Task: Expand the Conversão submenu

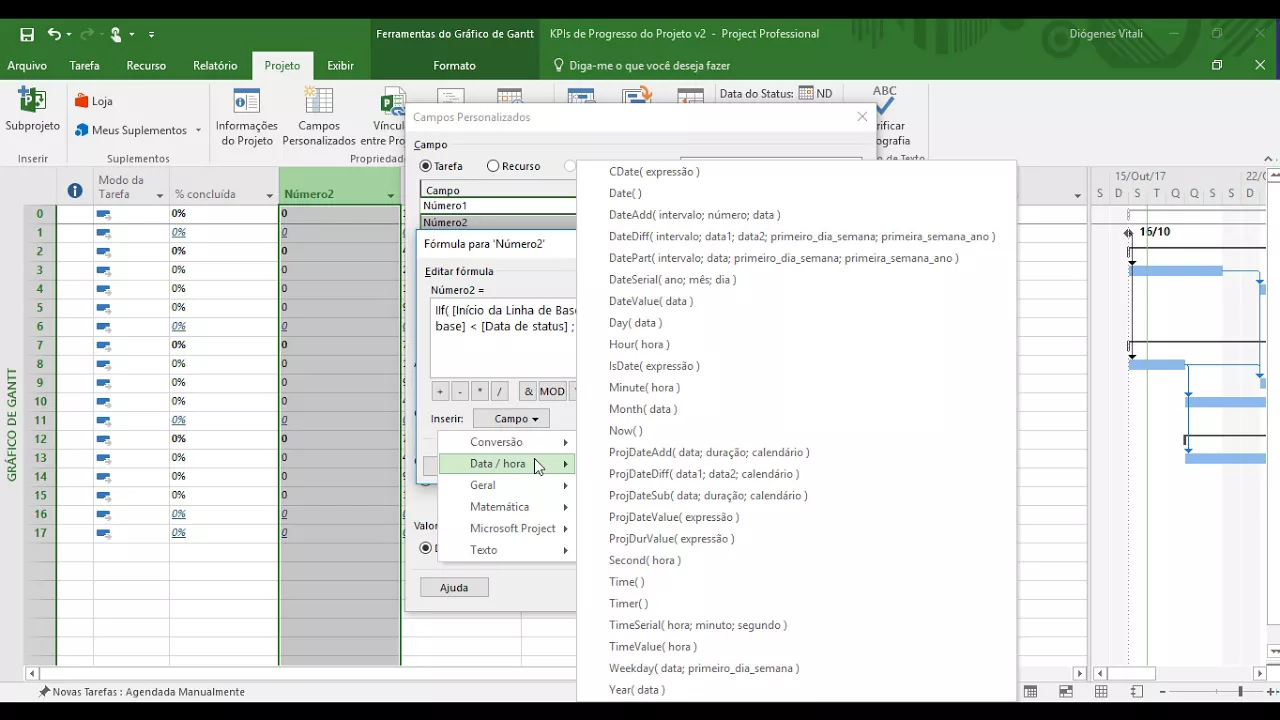Action: click(507, 442)
